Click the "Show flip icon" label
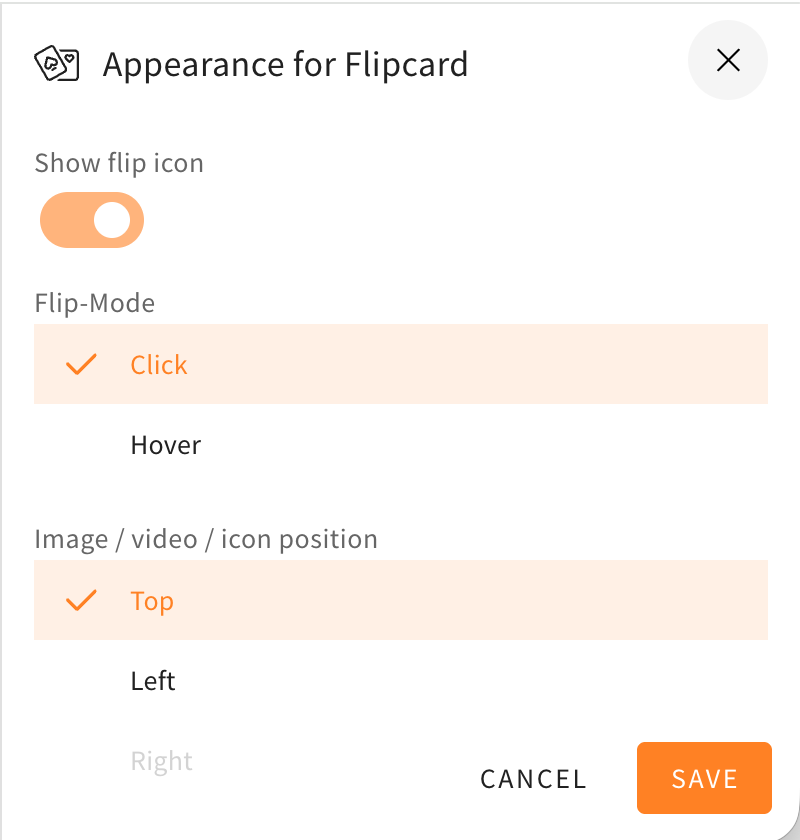This screenshot has width=800, height=840. (119, 163)
